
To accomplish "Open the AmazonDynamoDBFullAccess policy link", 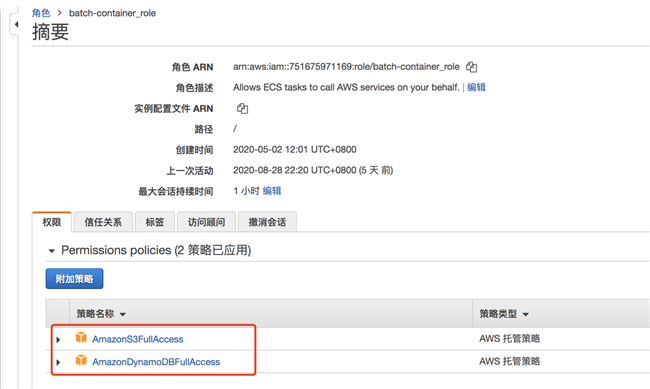I will [x=156, y=362].
